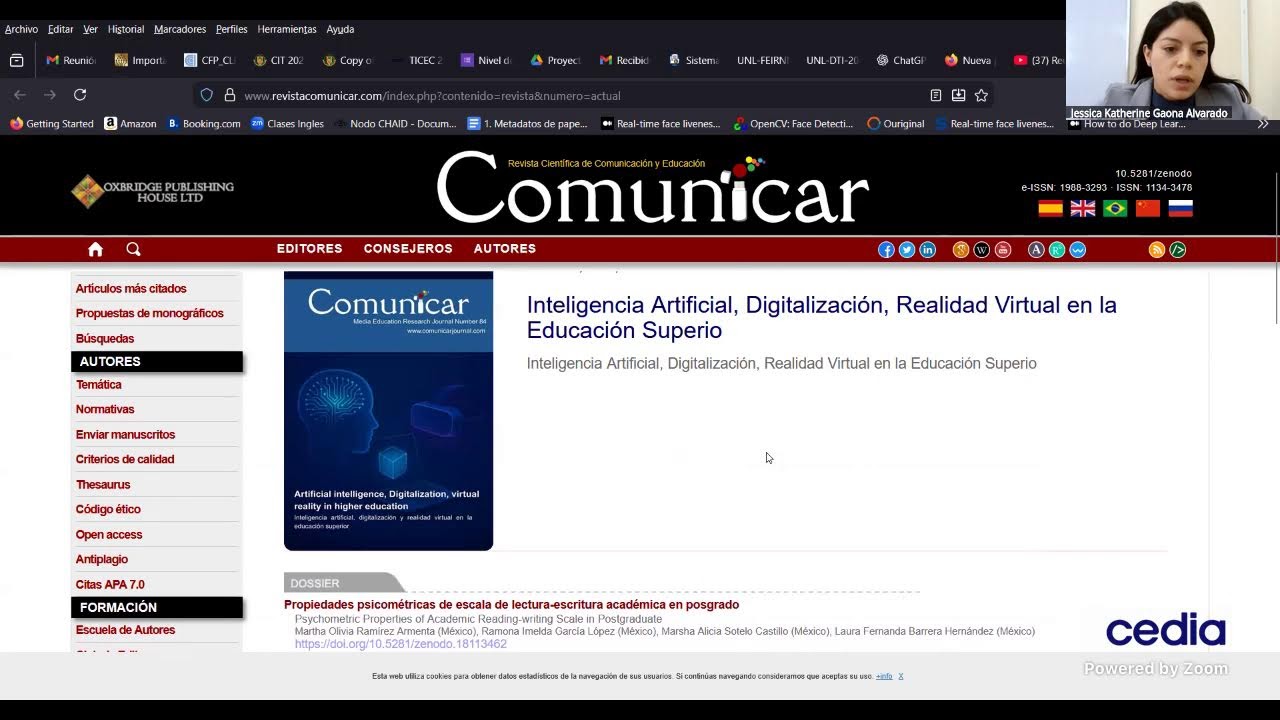Open Comunicar's LinkedIn icon

point(928,250)
